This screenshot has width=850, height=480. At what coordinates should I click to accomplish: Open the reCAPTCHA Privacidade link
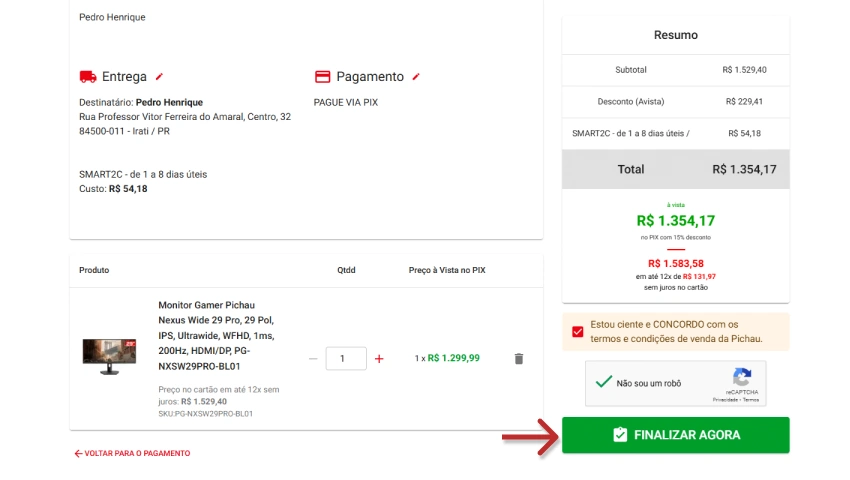click(725, 400)
